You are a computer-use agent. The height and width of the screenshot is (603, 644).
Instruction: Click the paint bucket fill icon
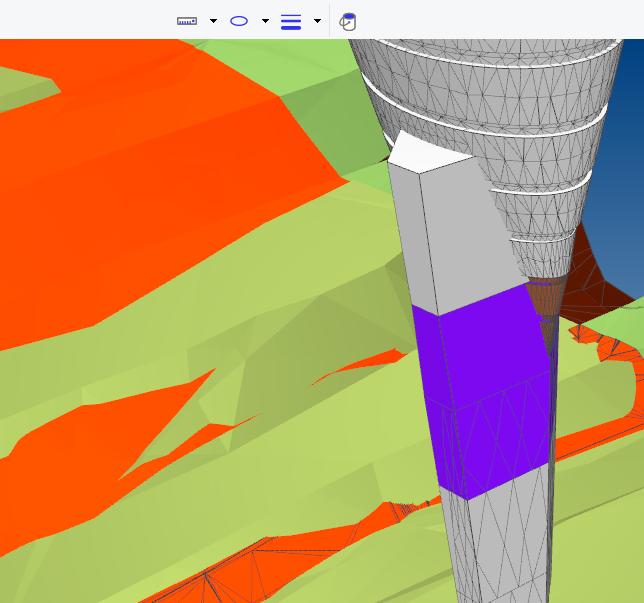pos(348,22)
